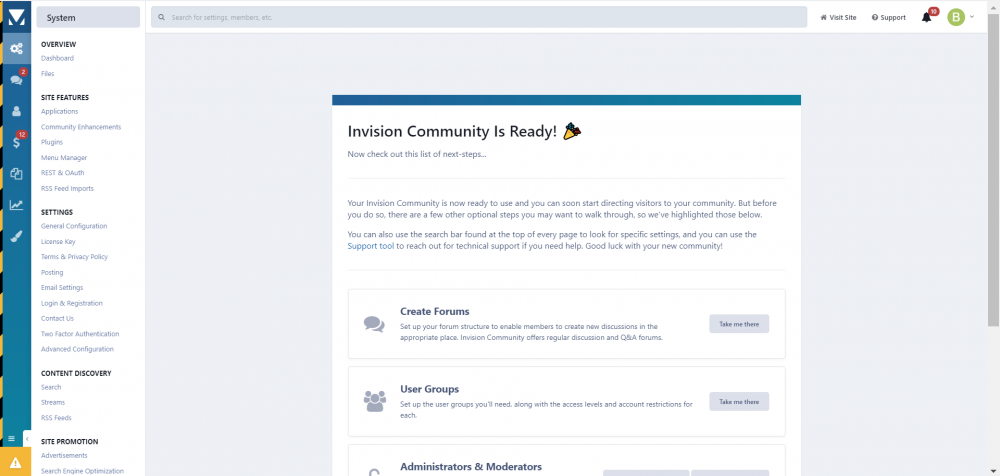Open License Key settings

click(58, 241)
